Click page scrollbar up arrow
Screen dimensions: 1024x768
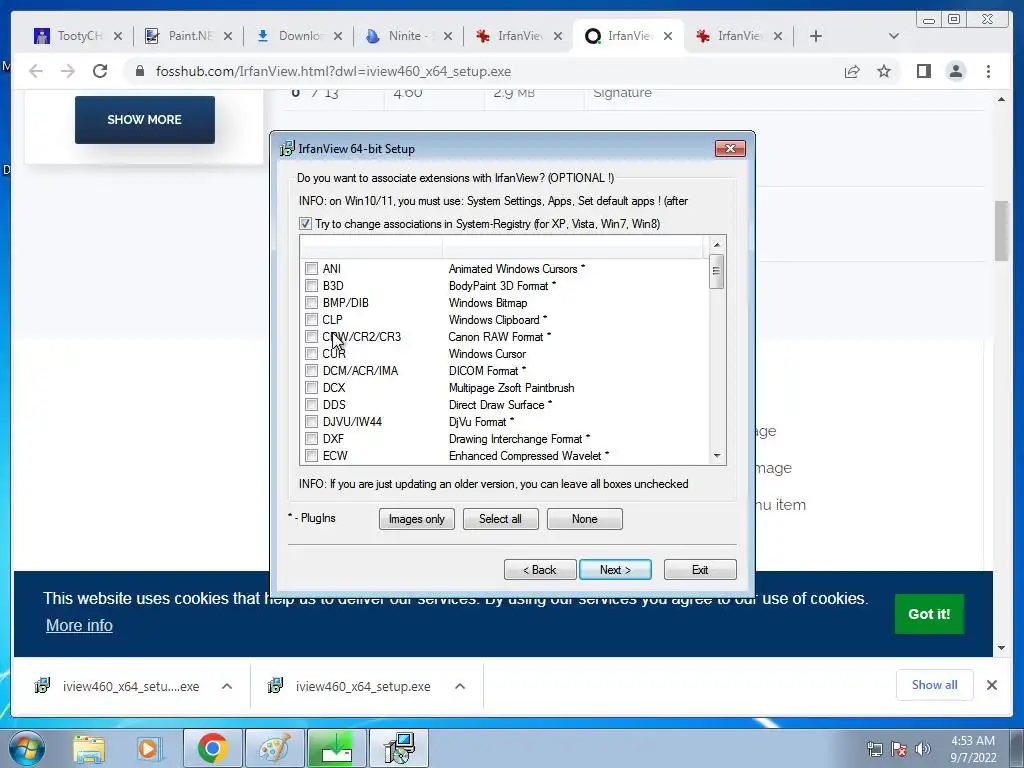[x=1001, y=99]
